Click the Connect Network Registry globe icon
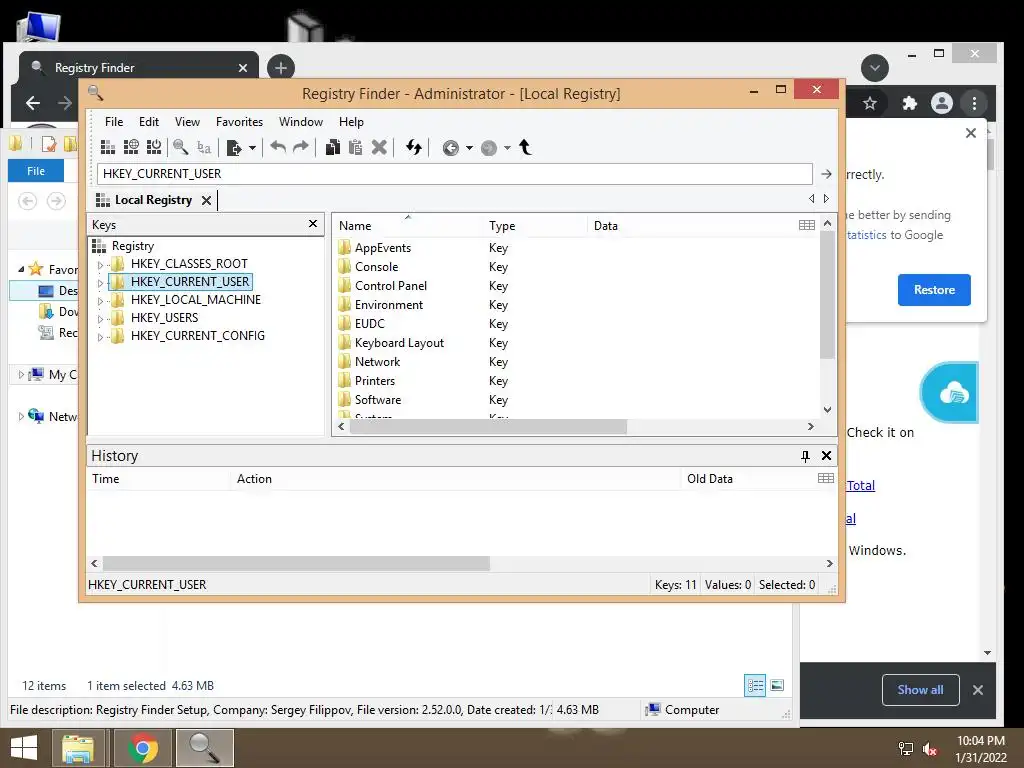The image size is (1024, 768). (131, 148)
